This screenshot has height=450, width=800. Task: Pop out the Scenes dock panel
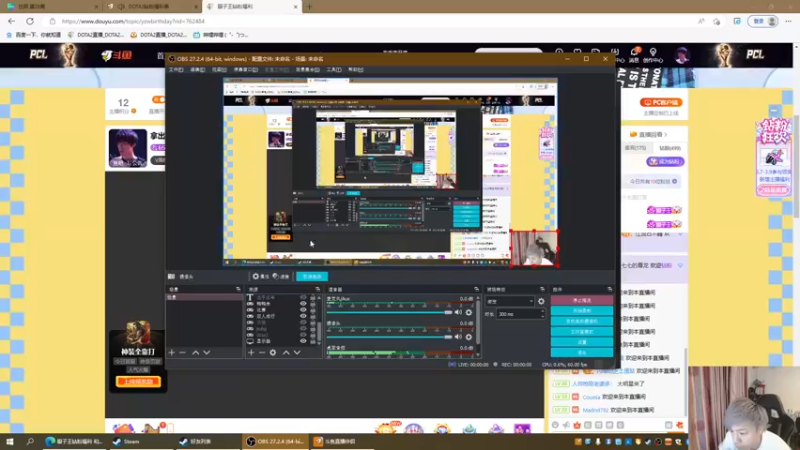coord(238,289)
